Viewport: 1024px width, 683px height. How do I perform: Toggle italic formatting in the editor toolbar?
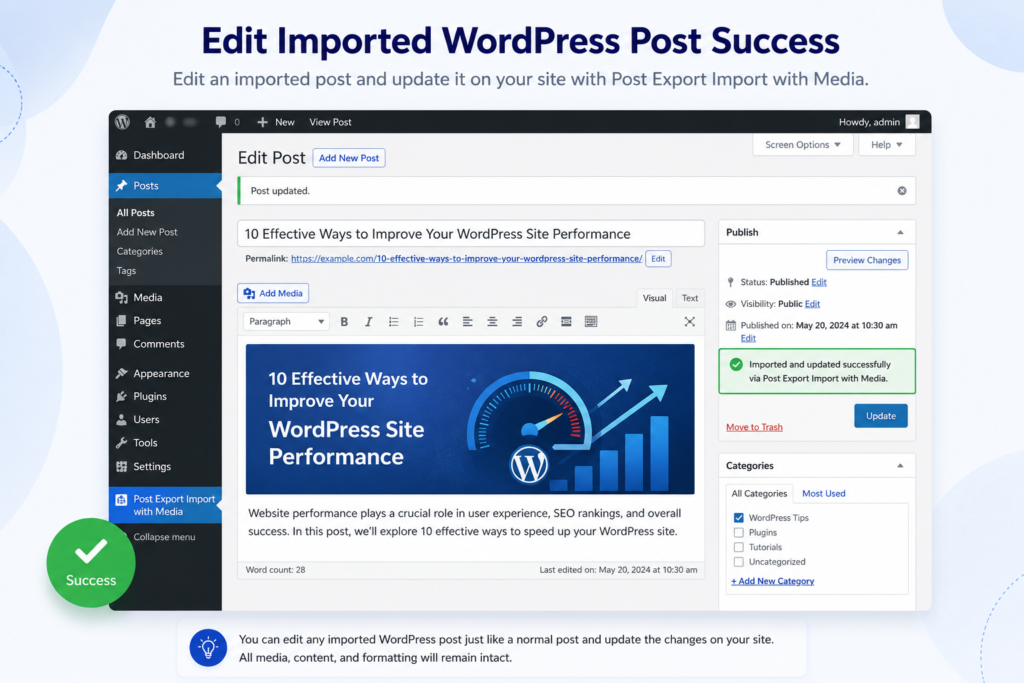pos(368,321)
